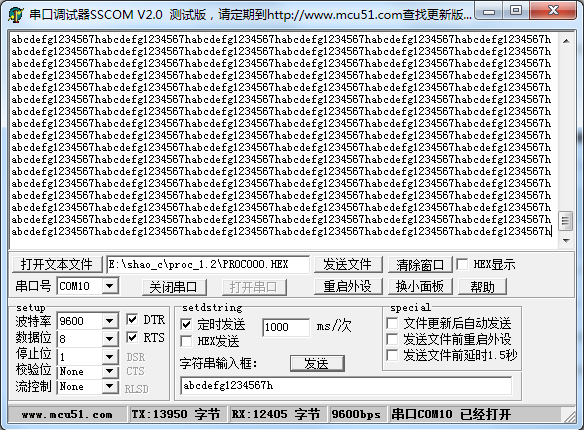Close the SSCOM window

click(553, 11)
